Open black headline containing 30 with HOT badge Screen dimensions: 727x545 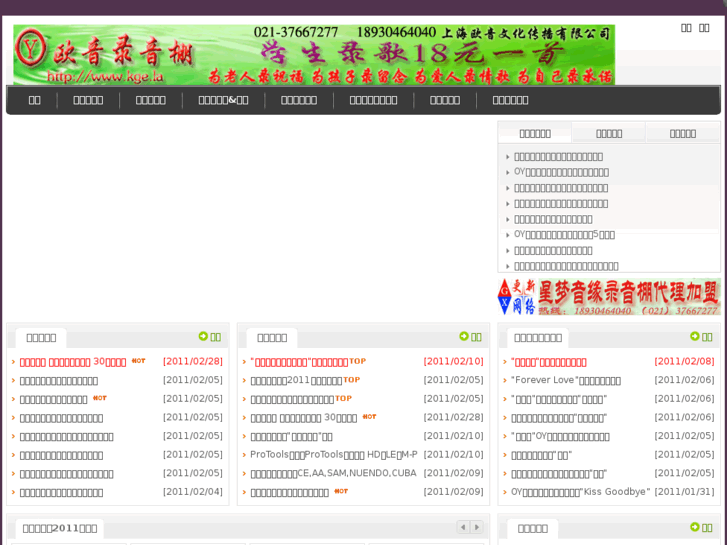304,417
